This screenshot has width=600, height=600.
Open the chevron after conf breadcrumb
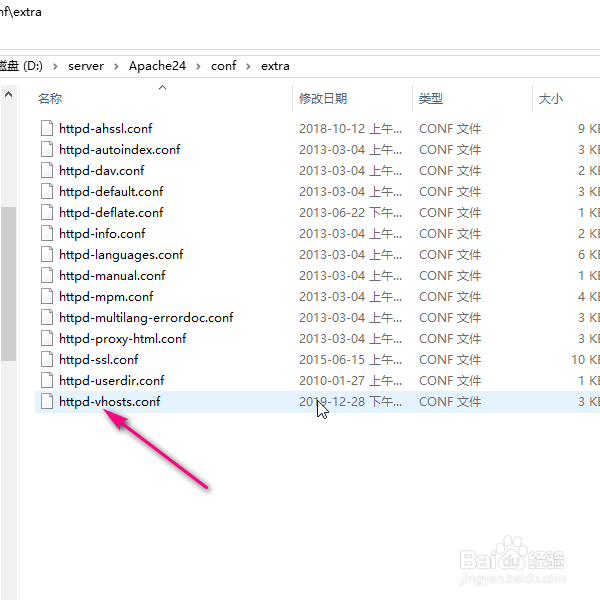(x=248, y=67)
